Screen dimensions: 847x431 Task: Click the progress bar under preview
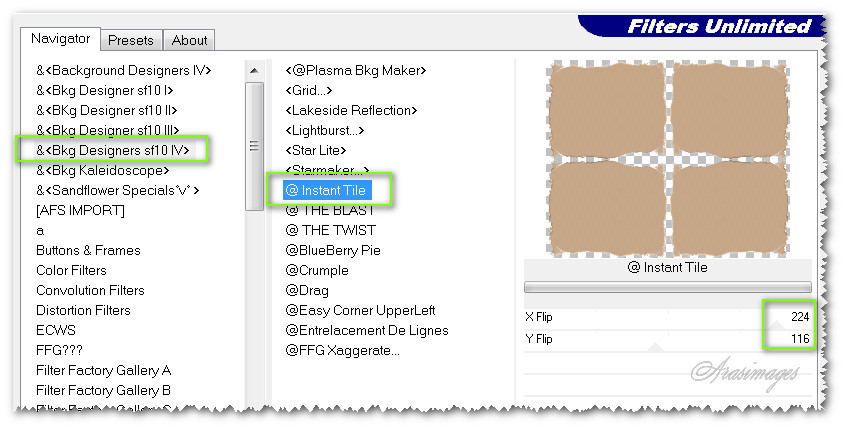coord(668,287)
